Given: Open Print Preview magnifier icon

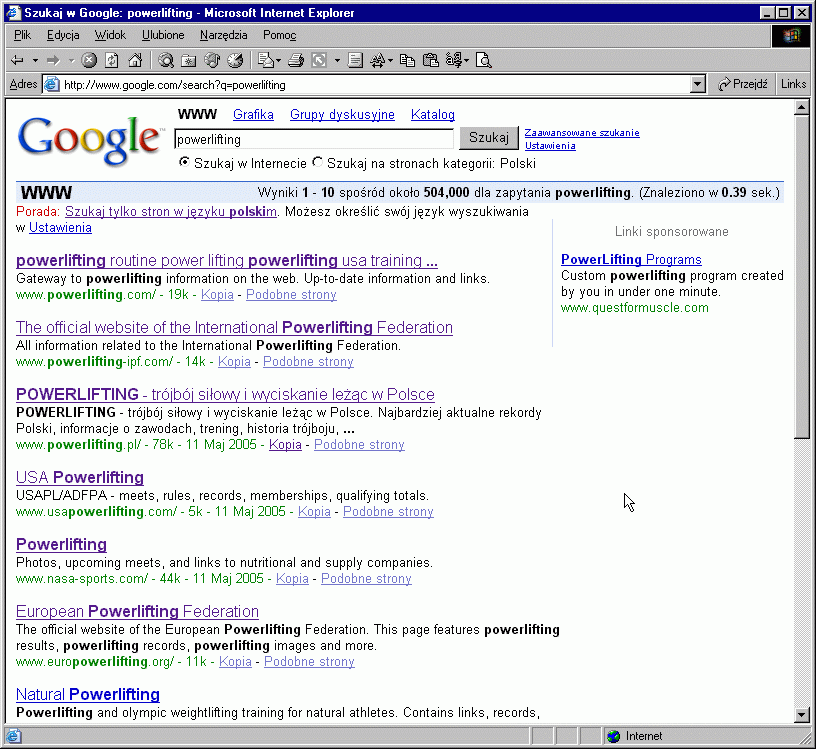Looking at the screenshot, I should click(483, 60).
